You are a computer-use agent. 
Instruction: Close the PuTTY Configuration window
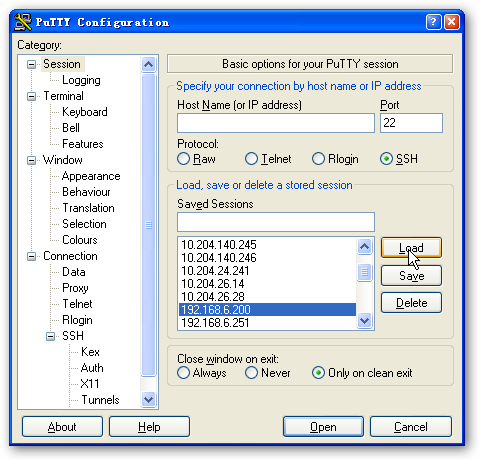tap(452, 22)
